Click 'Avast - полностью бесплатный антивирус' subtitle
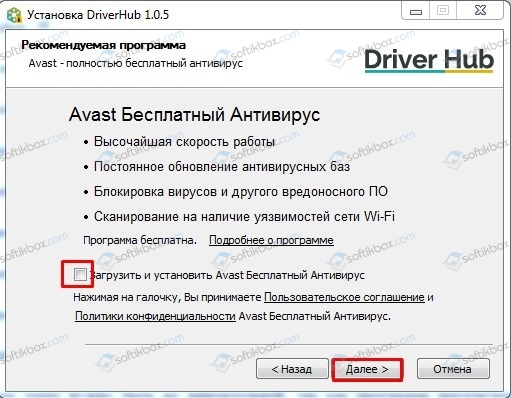The image size is (511, 398). click(x=136, y=63)
